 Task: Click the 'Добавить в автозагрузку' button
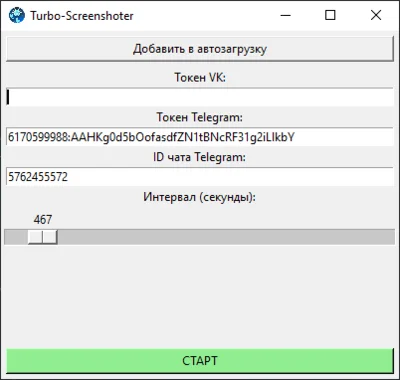[x=200, y=49]
